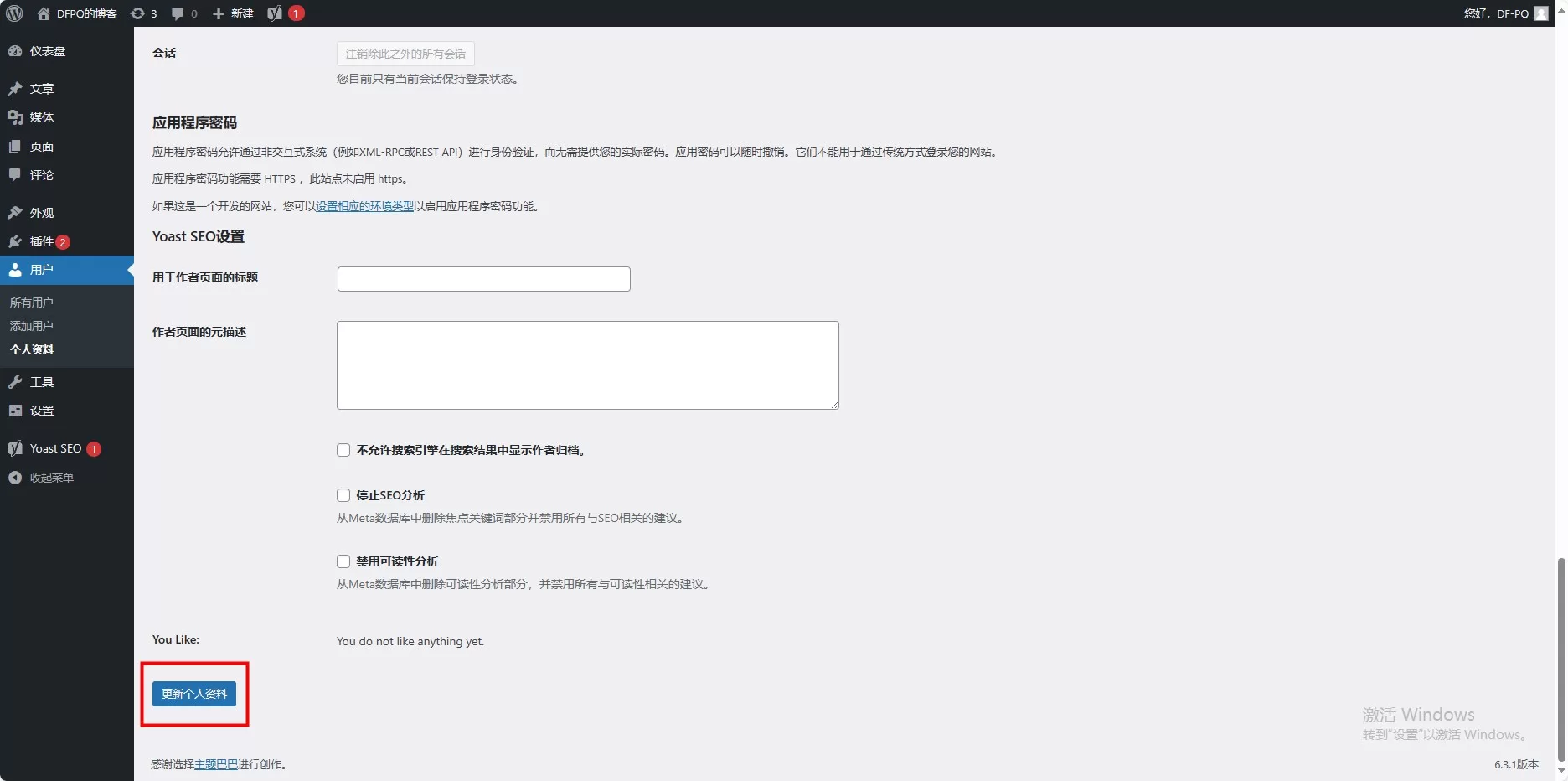Open the 仪表盘 menu

(x=67, y=51)
